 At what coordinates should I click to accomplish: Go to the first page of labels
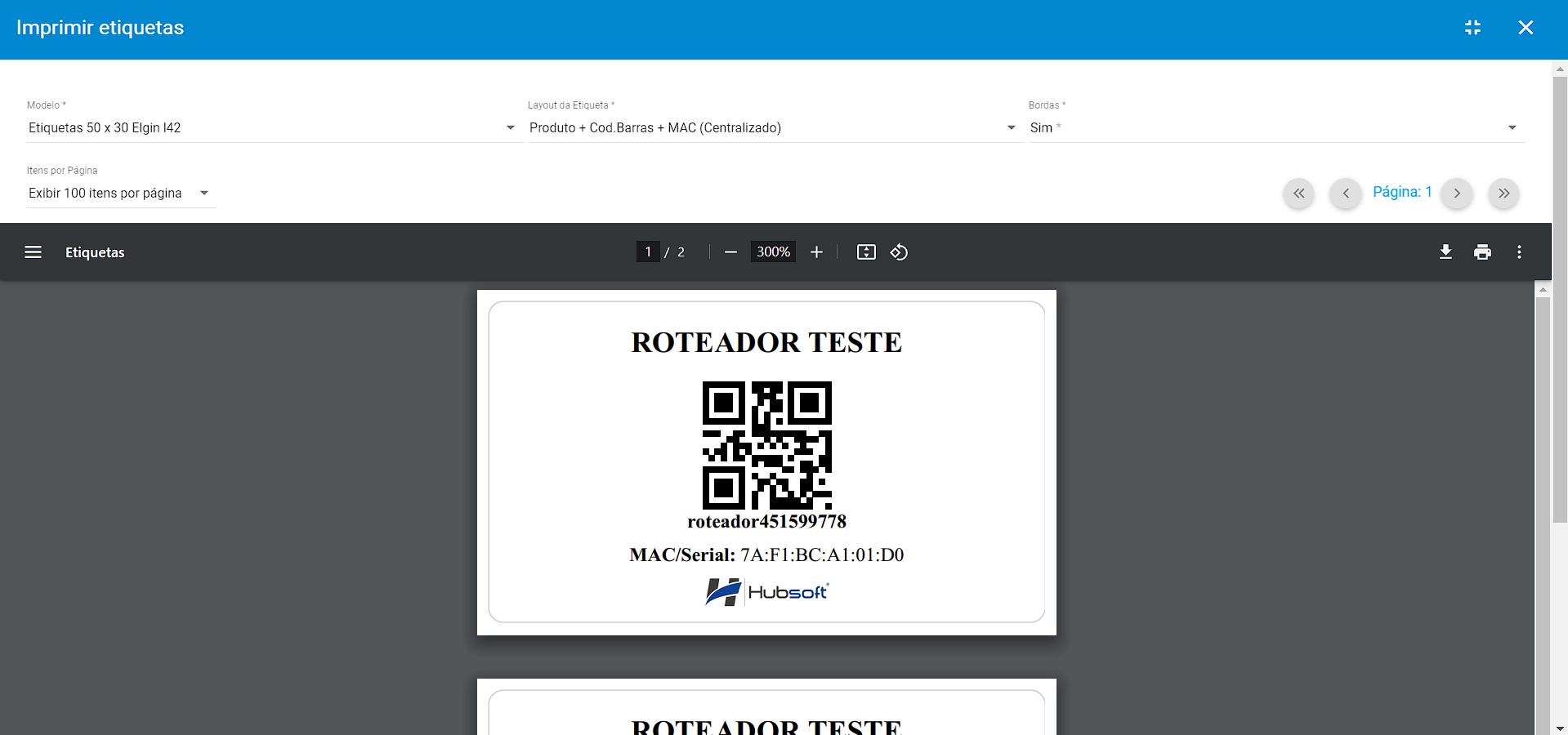(x=1299, y=194)
